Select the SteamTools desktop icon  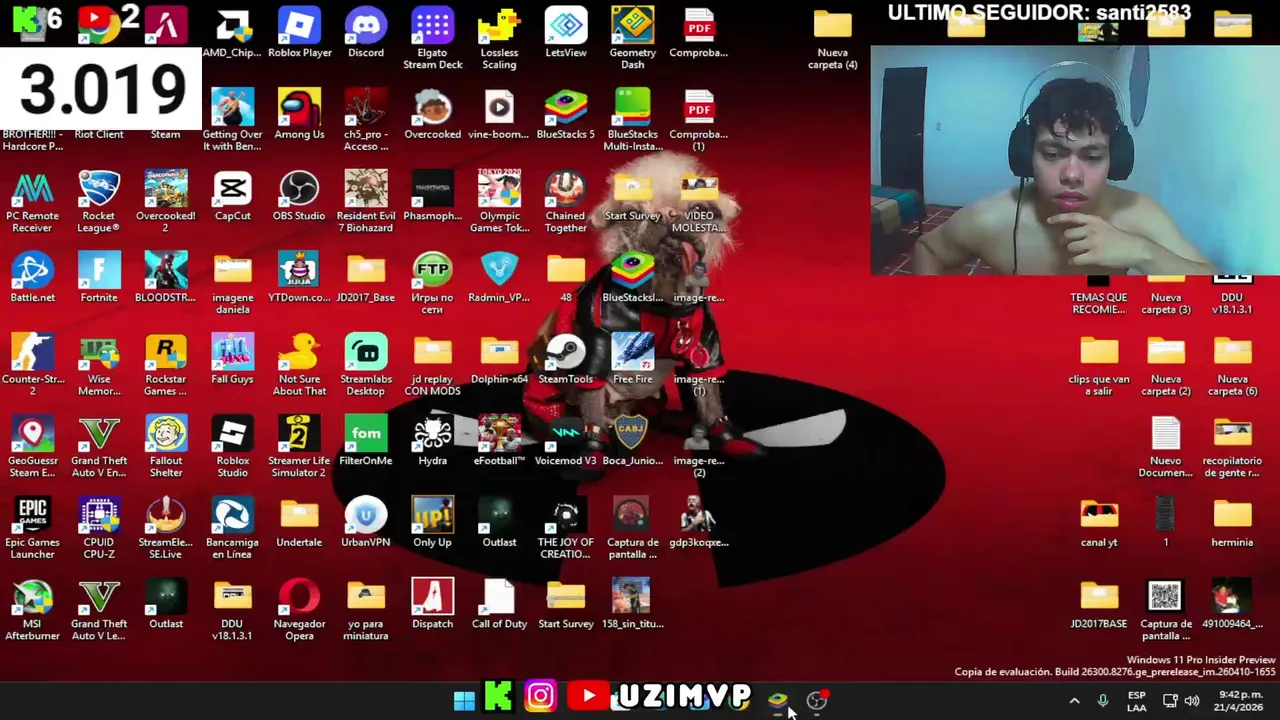tap(565, 360)
